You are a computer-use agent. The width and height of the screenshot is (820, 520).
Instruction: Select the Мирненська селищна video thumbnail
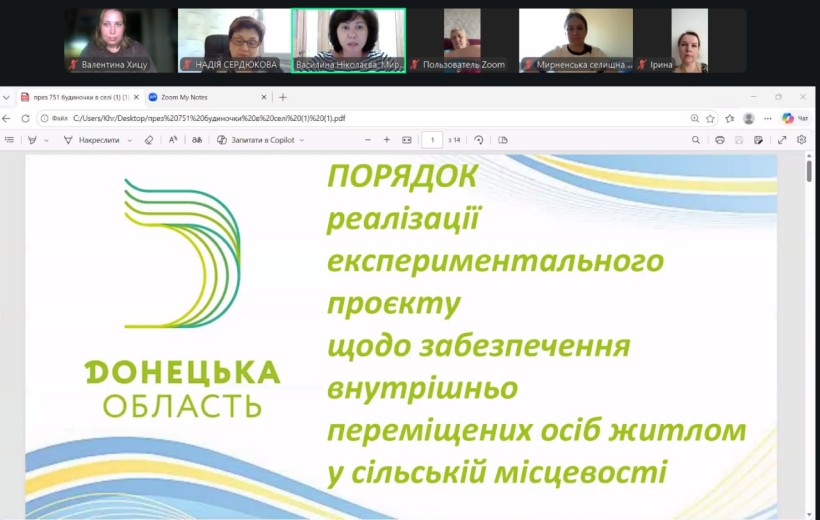[576, 40]
